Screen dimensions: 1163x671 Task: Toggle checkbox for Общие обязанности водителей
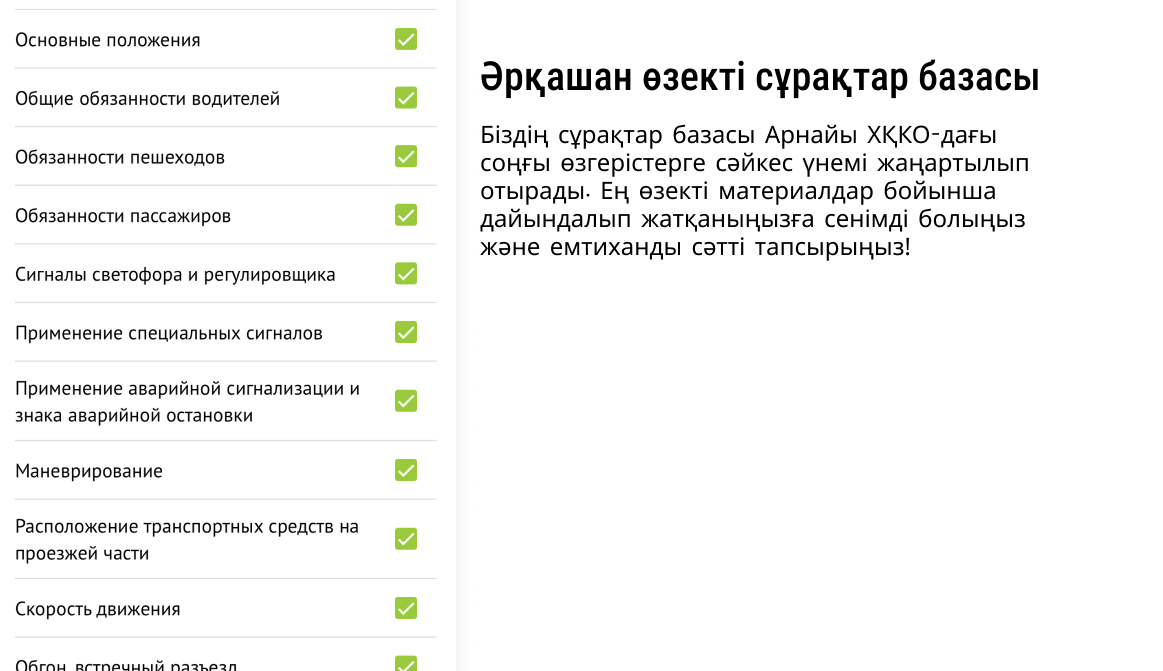[x=406, y=98]
